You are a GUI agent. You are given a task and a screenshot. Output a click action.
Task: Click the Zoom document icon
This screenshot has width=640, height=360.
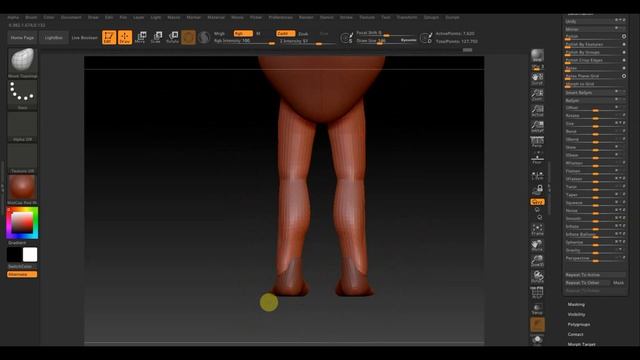click(x=537, y=95)
